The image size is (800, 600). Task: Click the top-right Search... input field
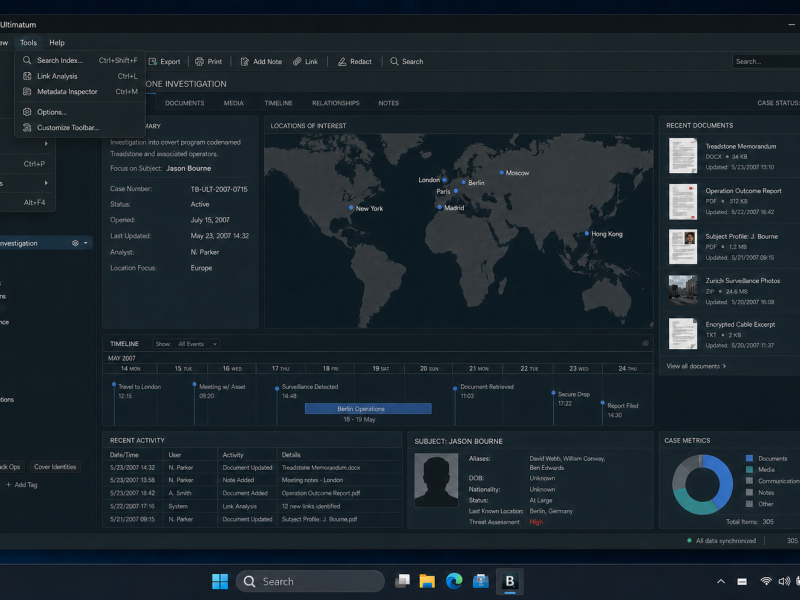pyautogui.click(x=766, y=61)
